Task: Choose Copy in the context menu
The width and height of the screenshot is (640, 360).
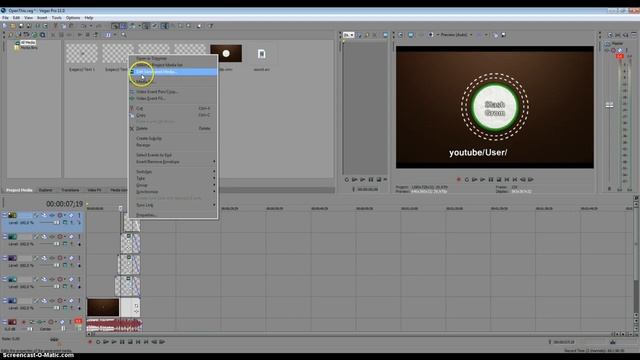Action: point(173,115)
